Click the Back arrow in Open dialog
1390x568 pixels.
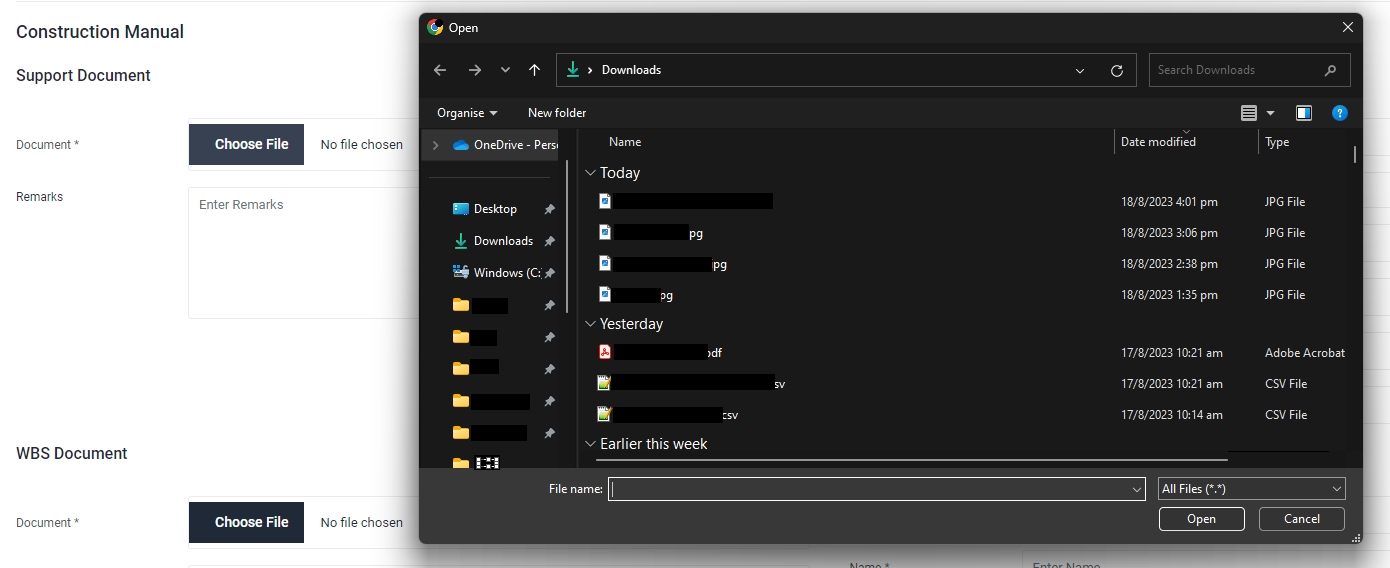(x=440, y=70)
